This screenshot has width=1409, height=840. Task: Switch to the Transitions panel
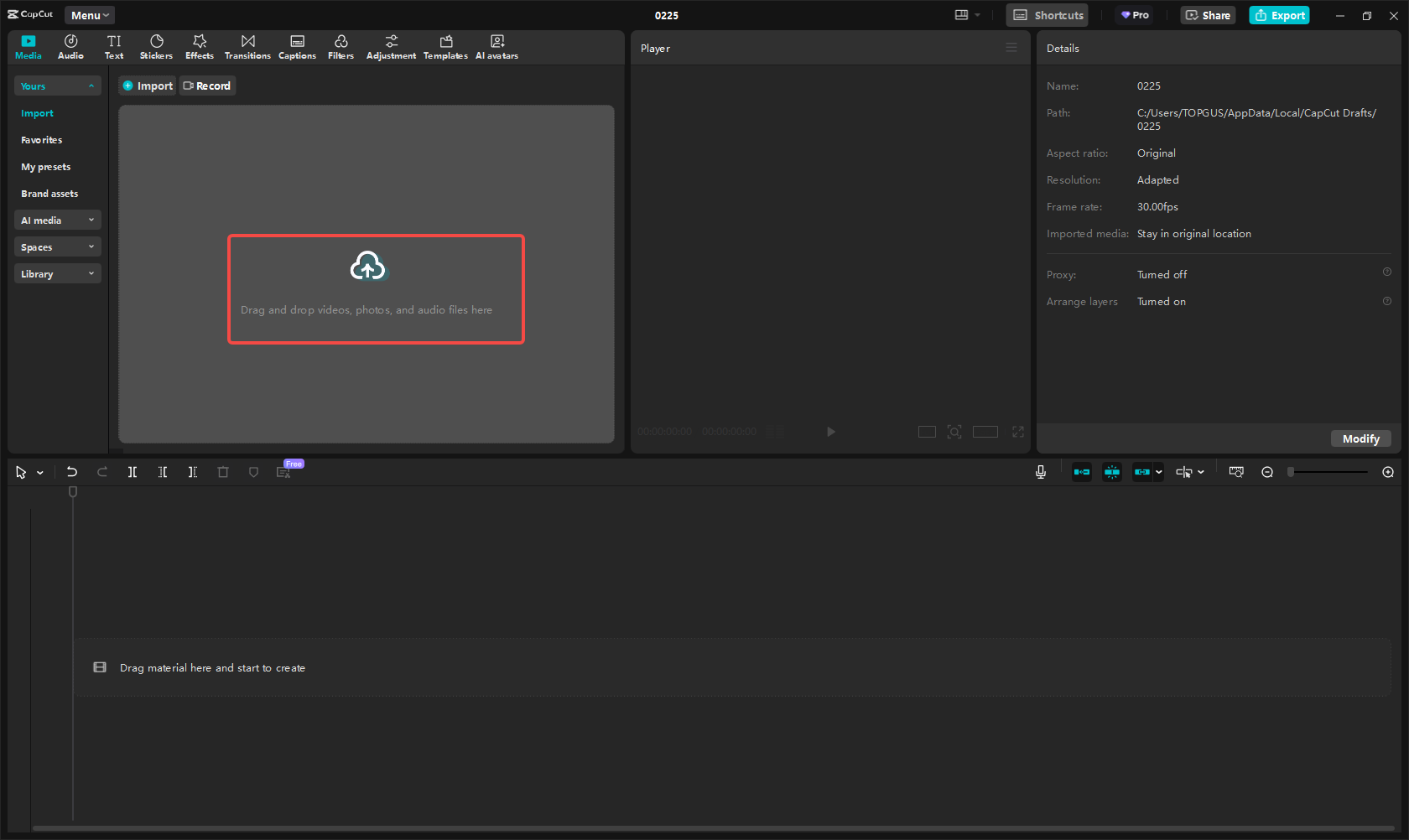[247, 46]
